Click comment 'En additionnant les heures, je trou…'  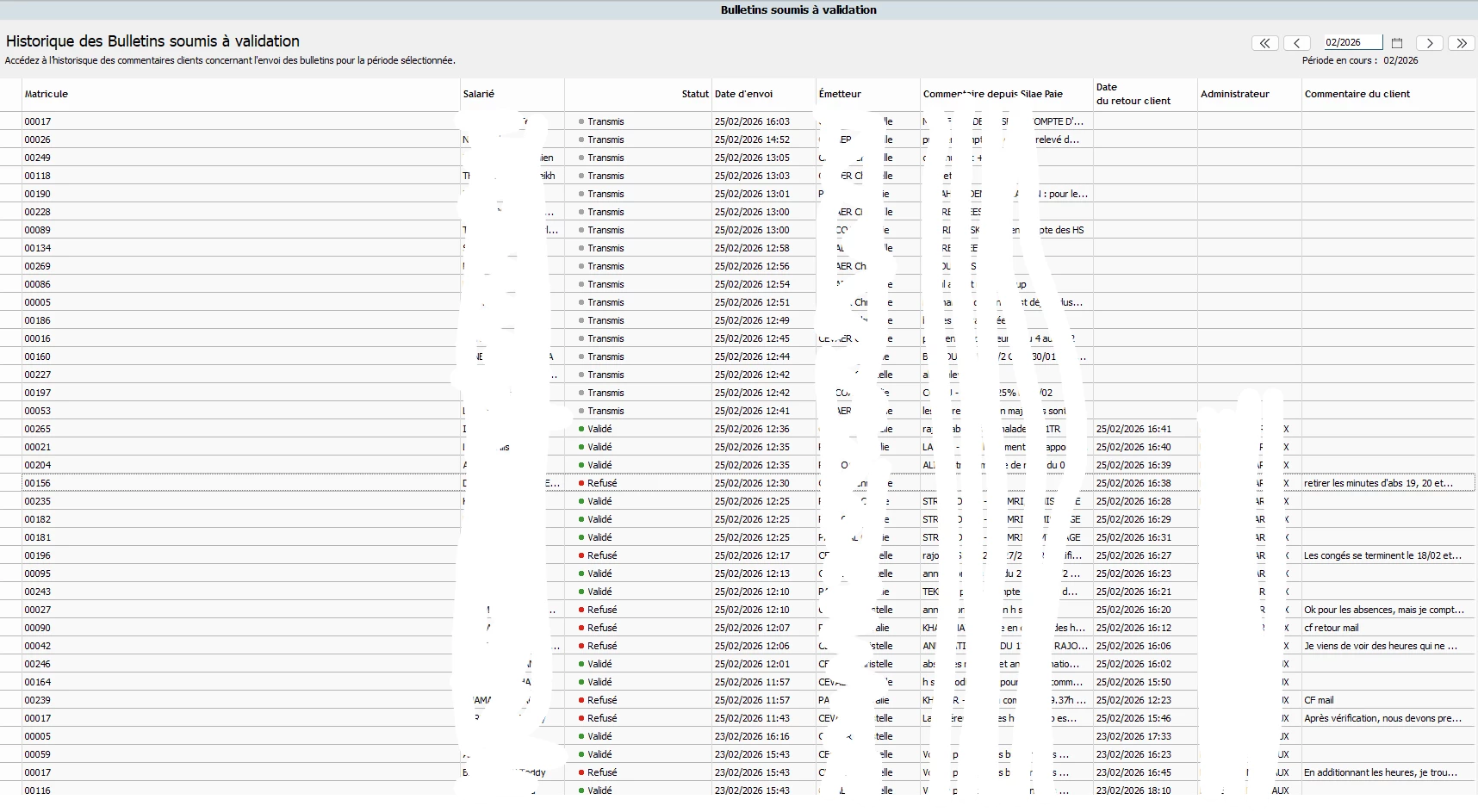(1381, 772)
